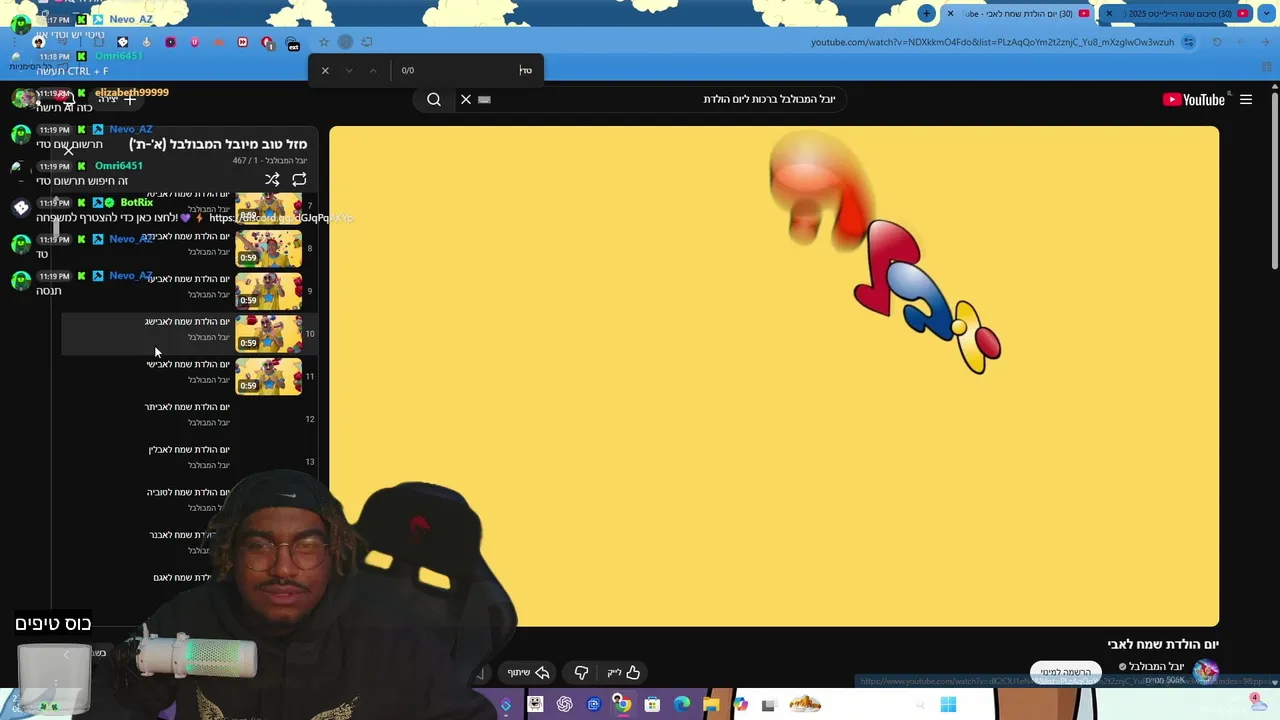This screenshot has width=1280, height=720.
Task: Click the main video player area
Action: point(774,376)
